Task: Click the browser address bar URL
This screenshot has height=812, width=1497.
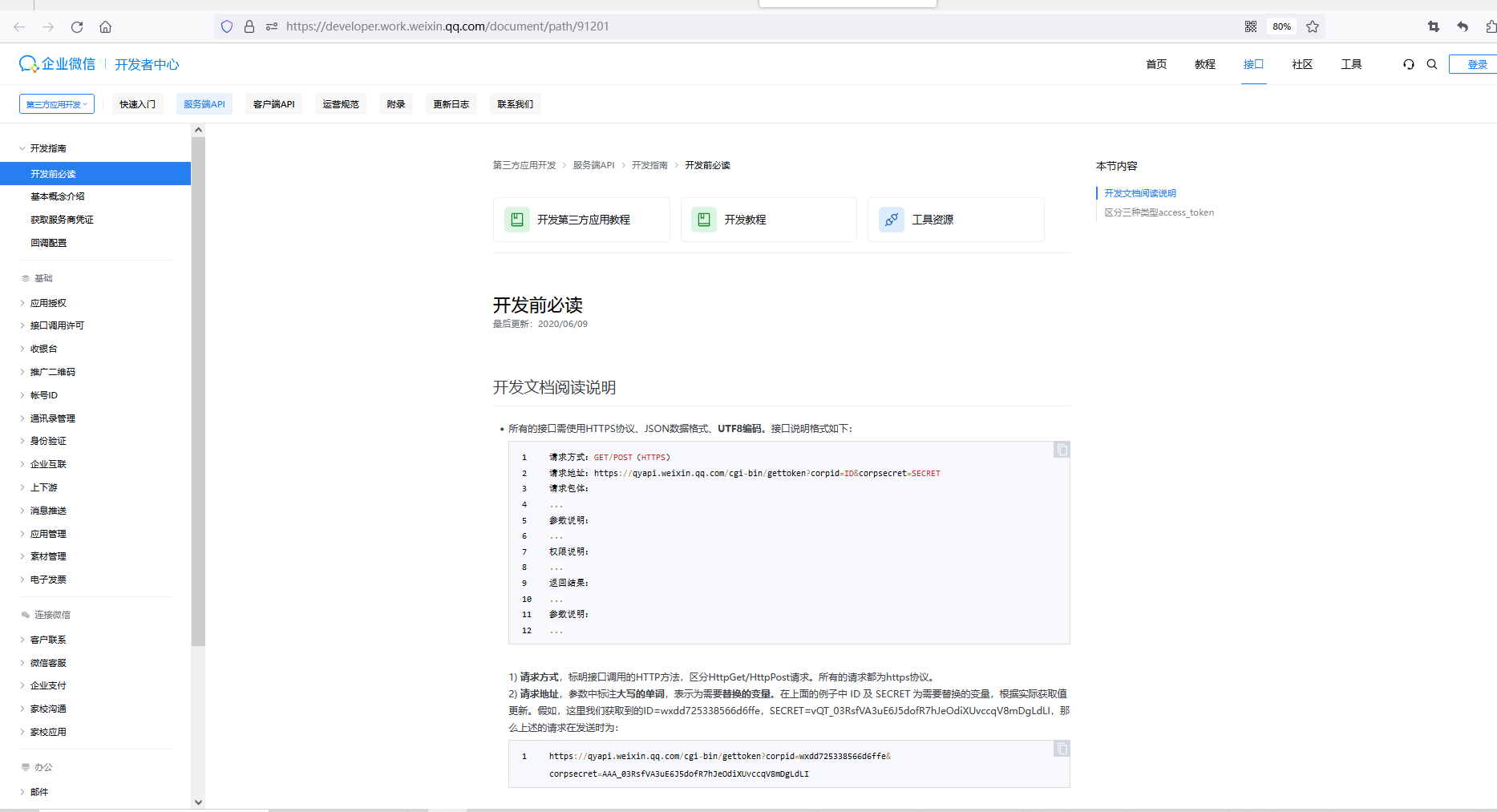Action: click(x=447, y=26)
